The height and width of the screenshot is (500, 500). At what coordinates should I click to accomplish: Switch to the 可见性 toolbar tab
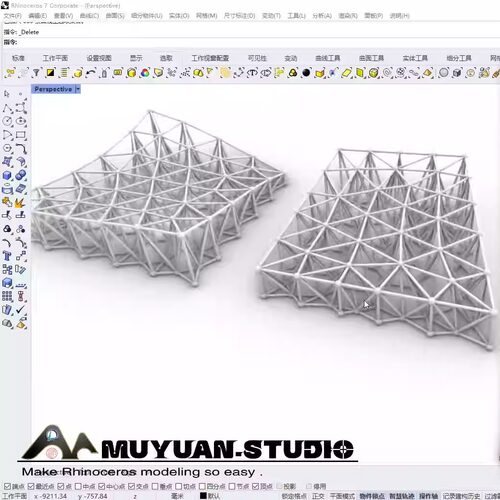[x=257, y=58]
